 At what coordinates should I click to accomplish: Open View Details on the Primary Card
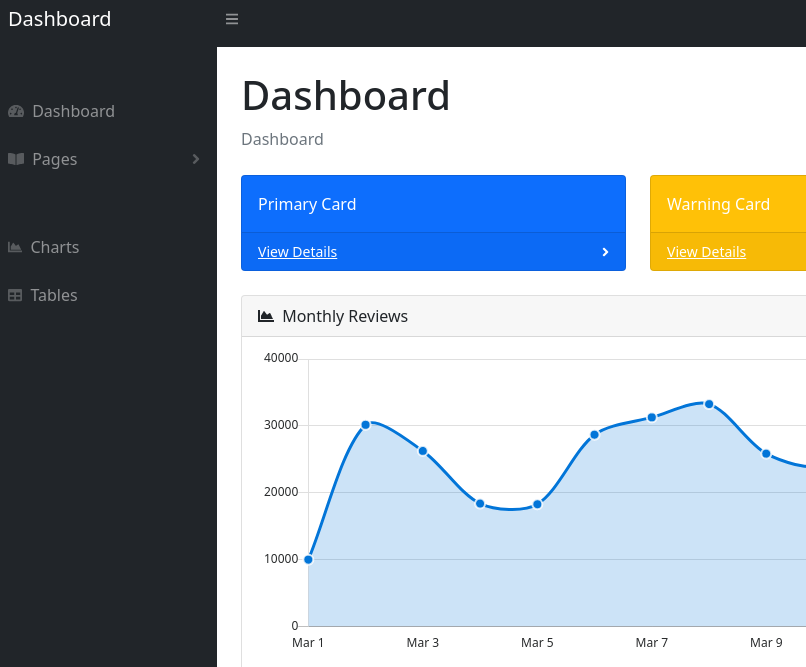297,252
